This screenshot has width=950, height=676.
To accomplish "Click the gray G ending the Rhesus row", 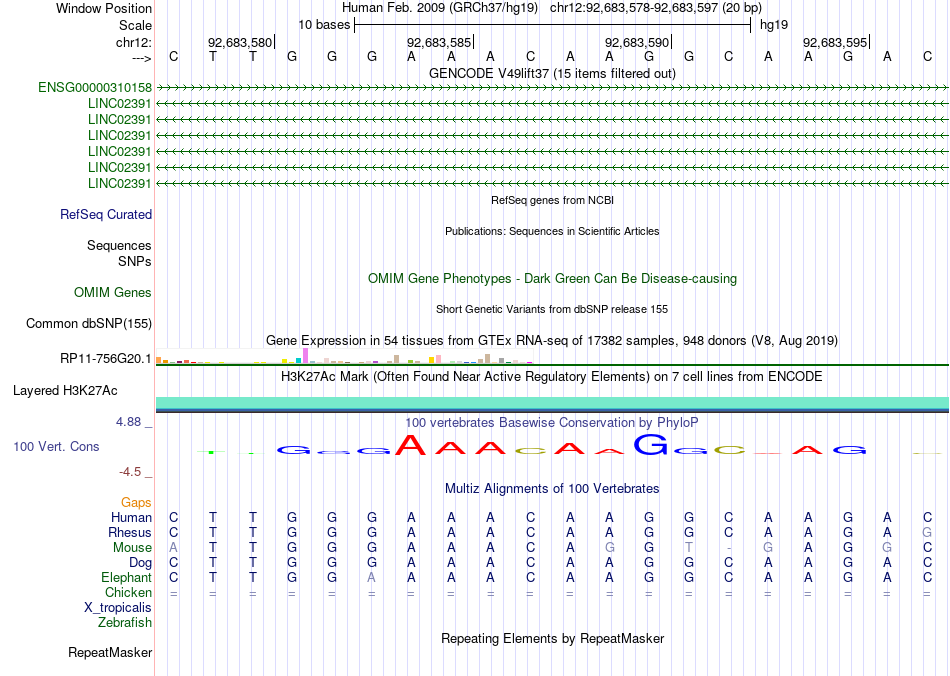I will coord(927,532).
